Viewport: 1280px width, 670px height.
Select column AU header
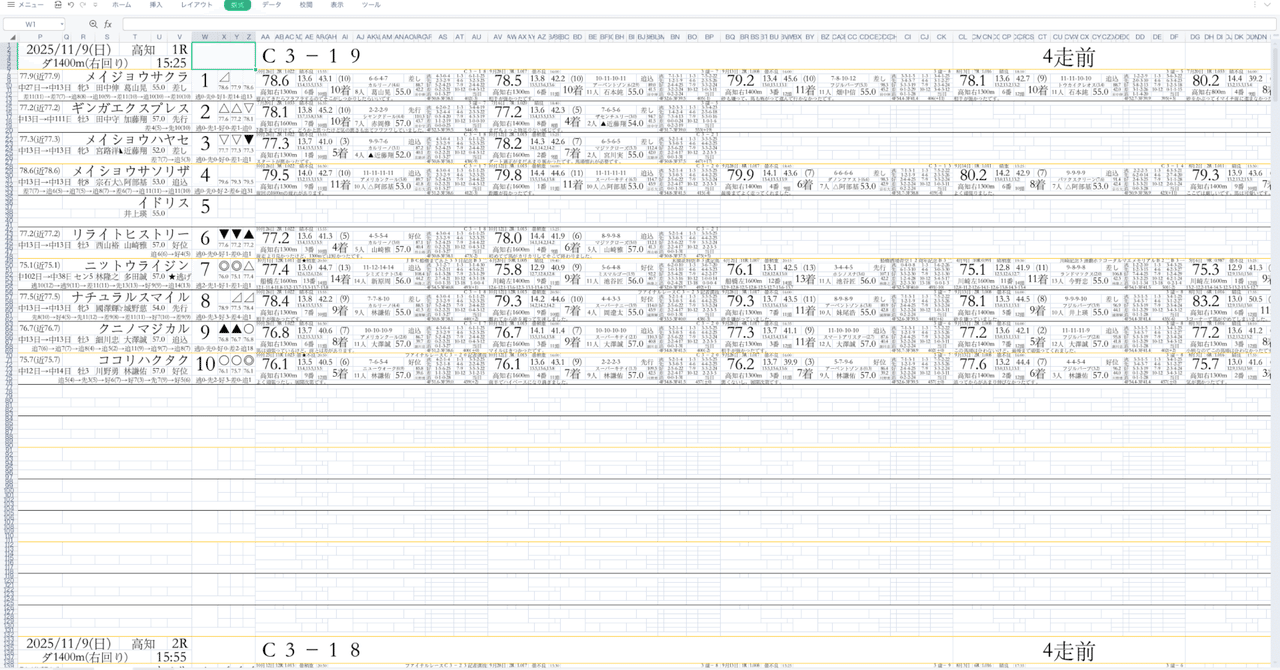(x=476, y=37)
